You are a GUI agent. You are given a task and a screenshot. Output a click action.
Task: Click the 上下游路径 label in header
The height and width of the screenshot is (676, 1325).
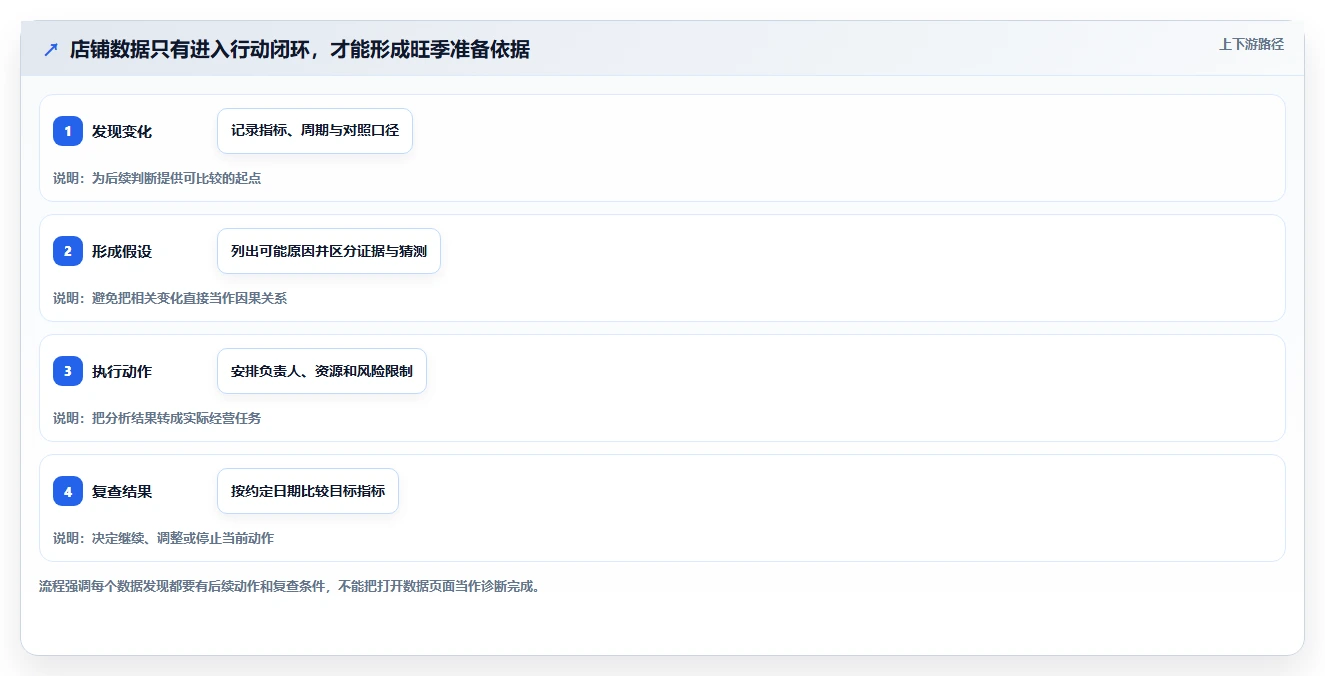pyautogui.click(x=1251, y=44)
